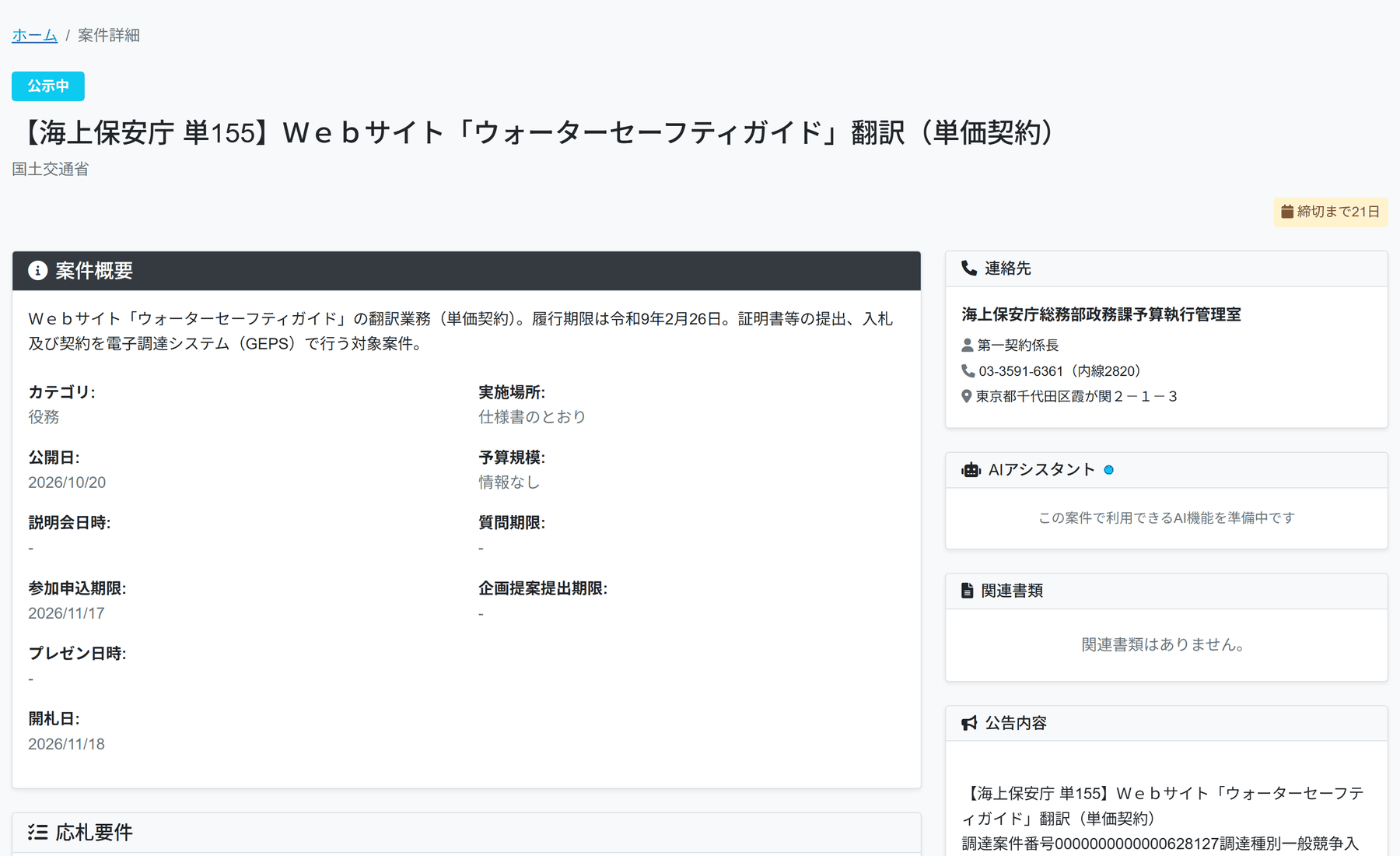This screenshot has width=1400, height=856.
Task: Click the map pin icon beside 東京都千代田区
Action: 967,396
